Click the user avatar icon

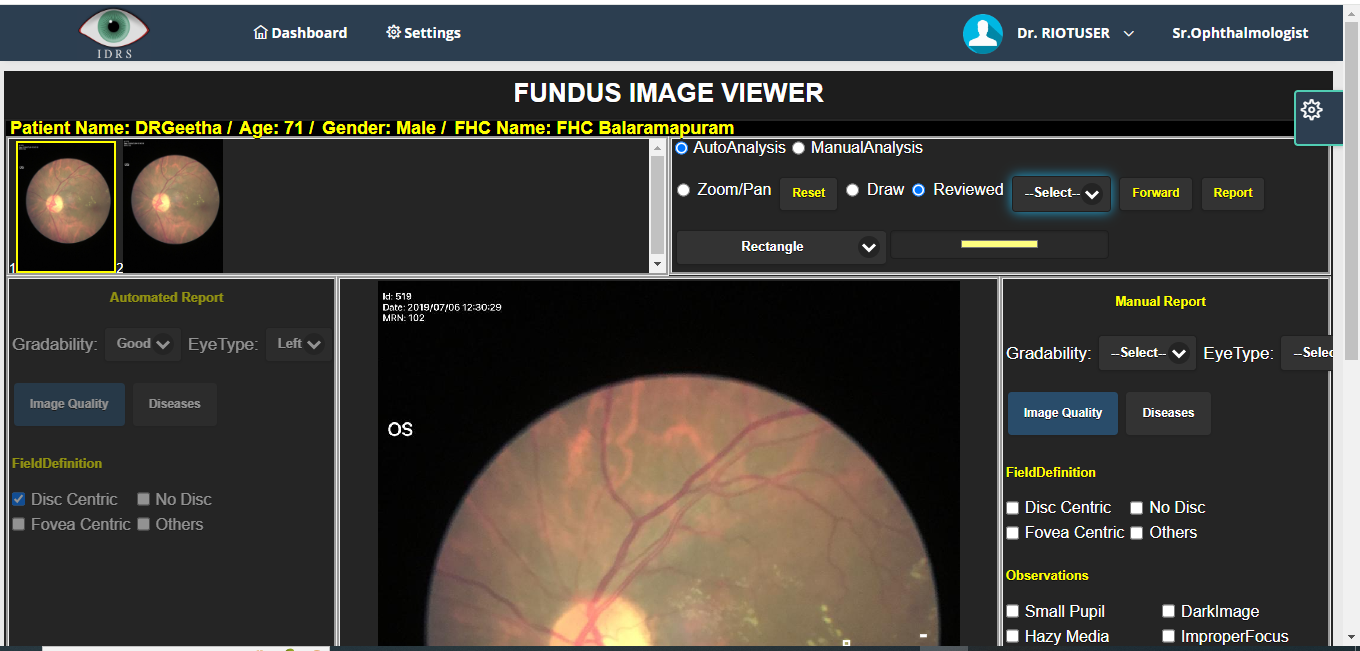pyautogui.click(x=983, y=33)
